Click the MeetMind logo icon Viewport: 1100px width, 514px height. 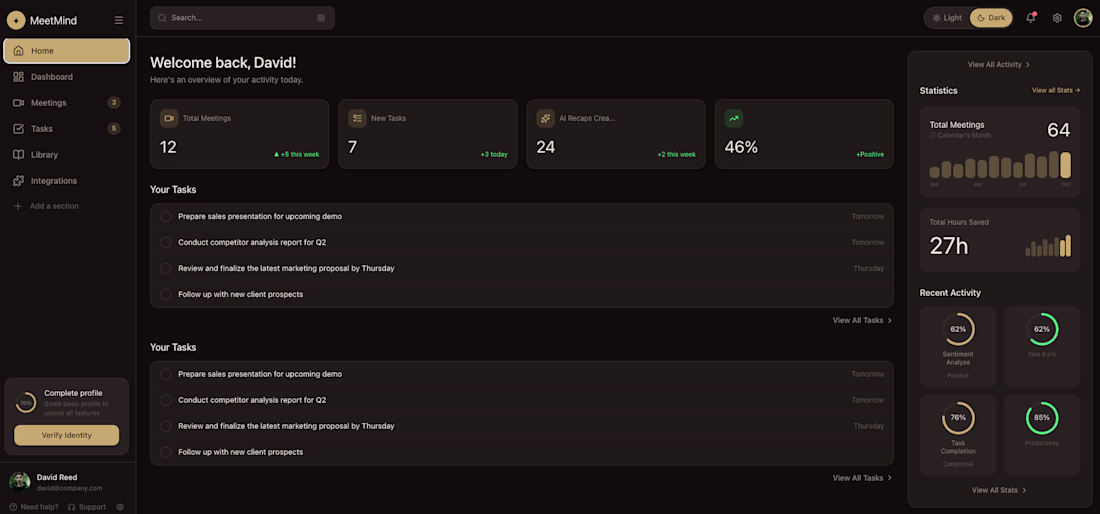pyautogui.click(x=16, y=20)
